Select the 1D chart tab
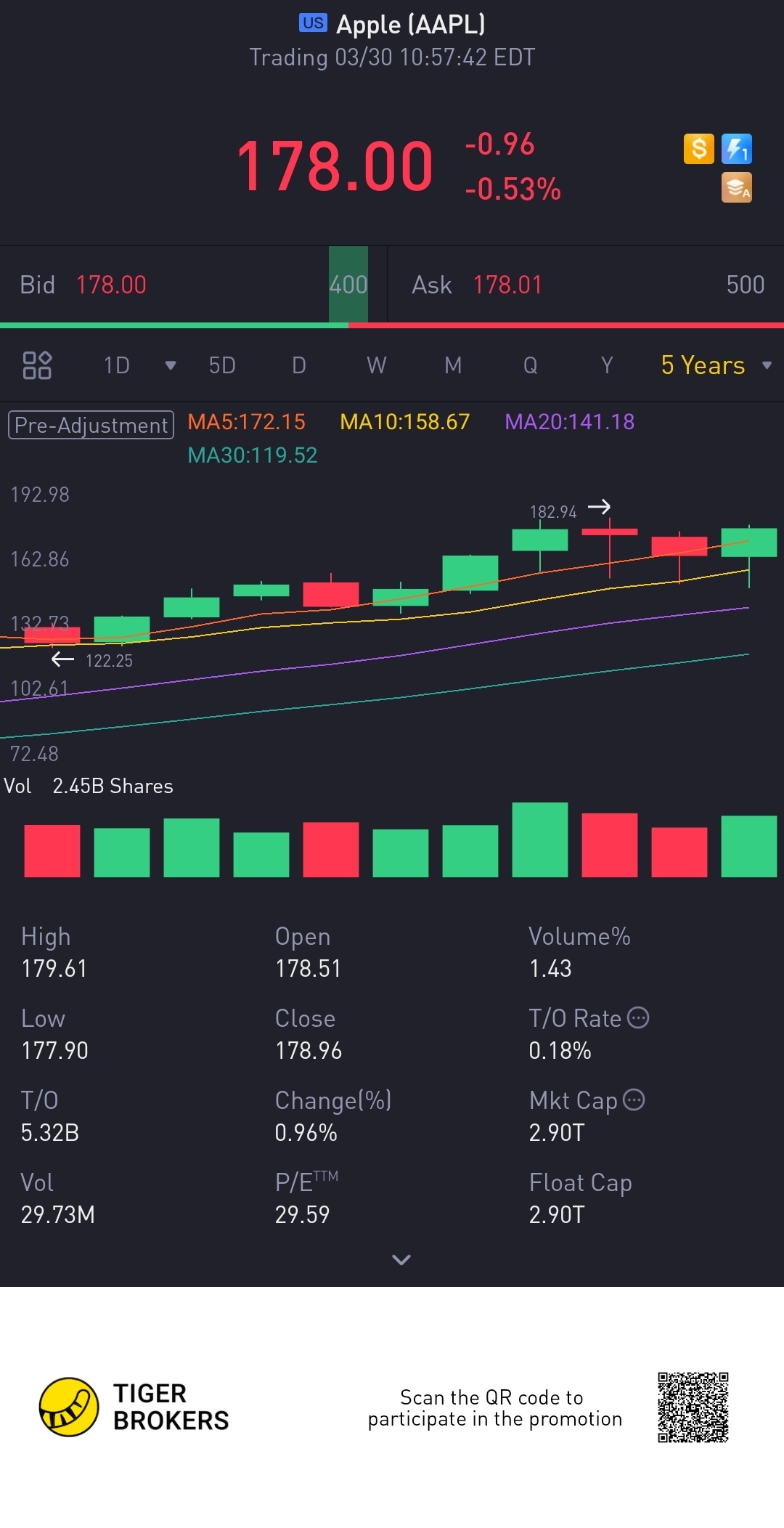 (117, 365)
